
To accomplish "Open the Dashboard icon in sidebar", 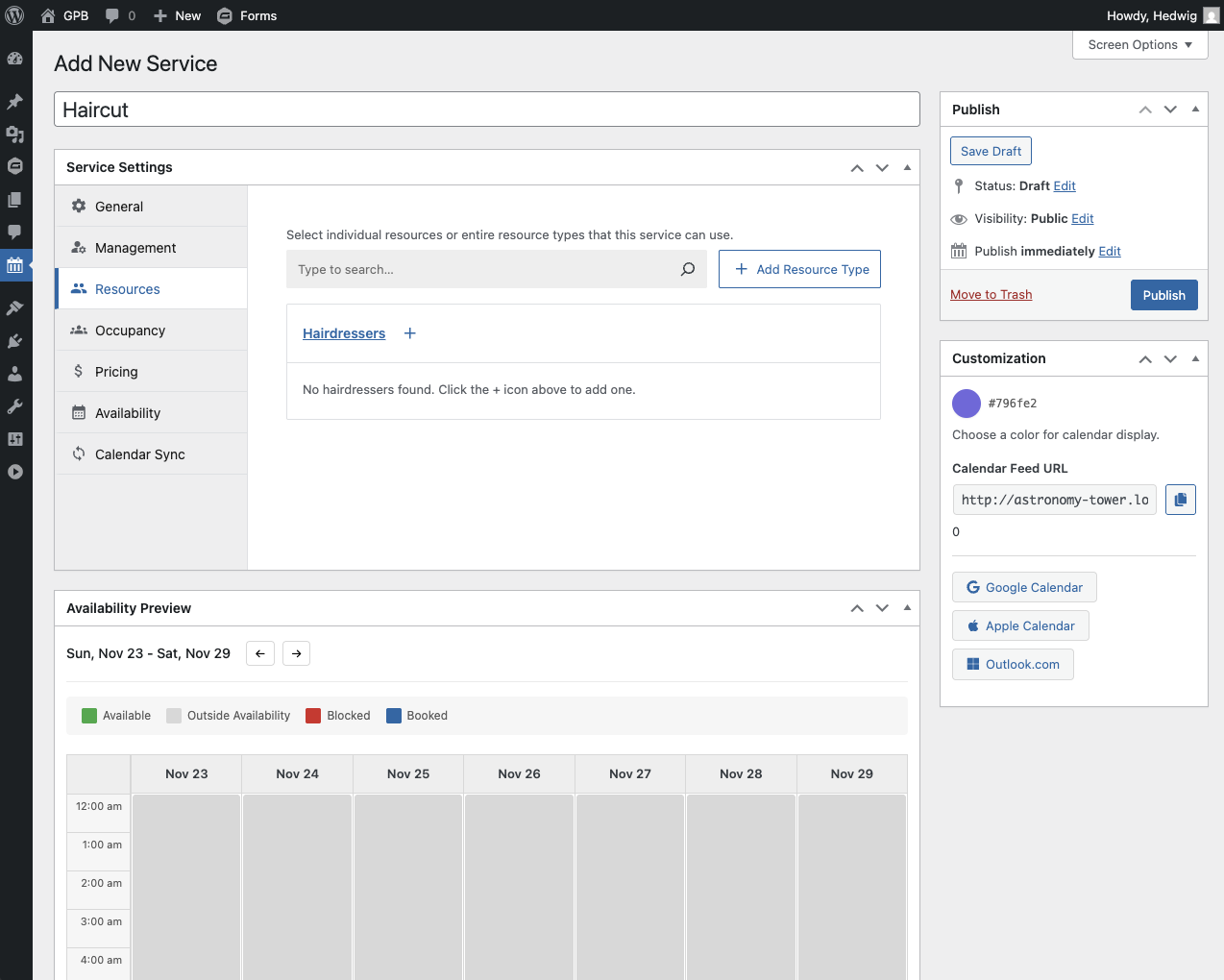I will click(15, 59).
